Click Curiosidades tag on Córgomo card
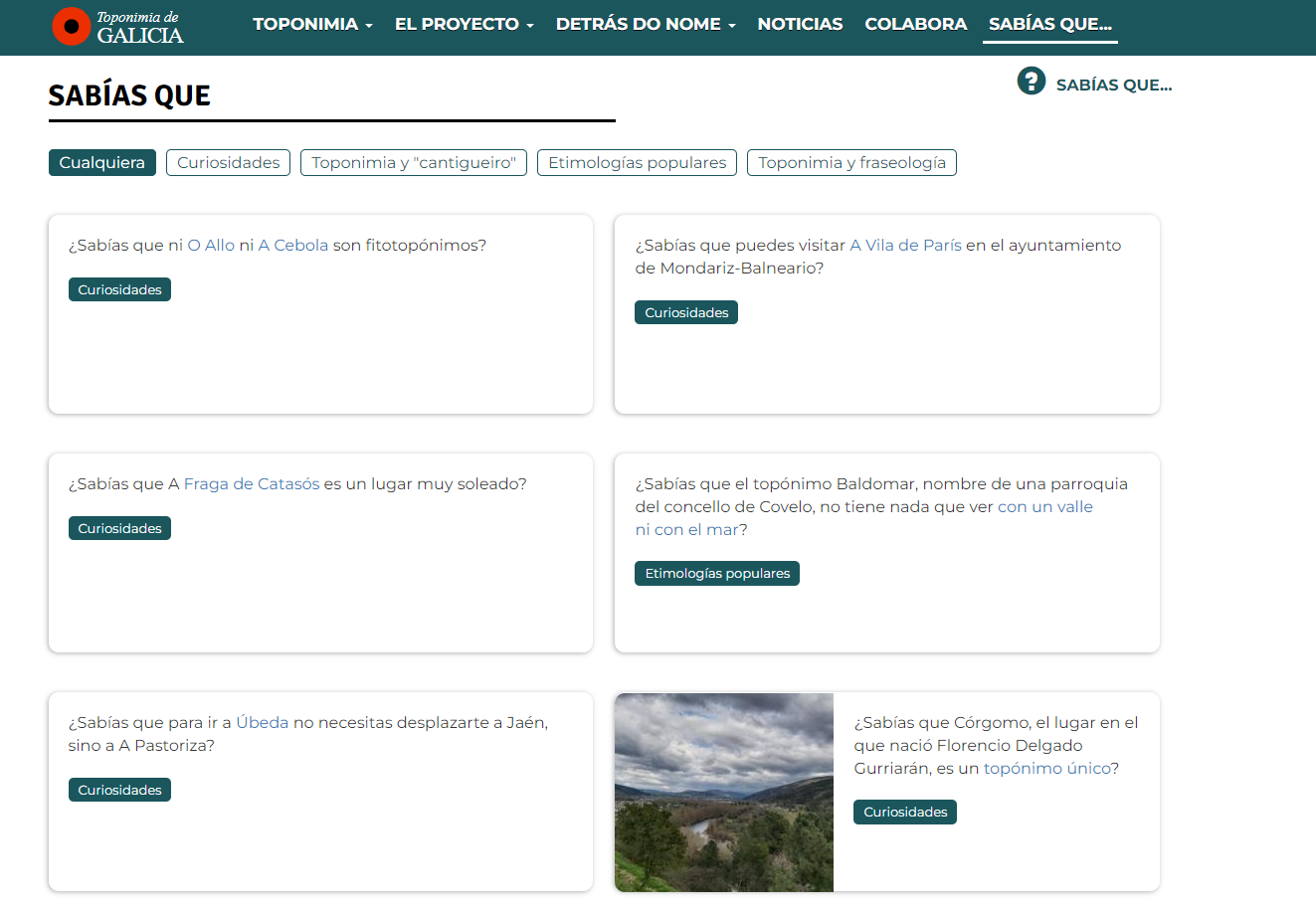The height and width of the screenshot is (910, 1316). tap(905, 813)
